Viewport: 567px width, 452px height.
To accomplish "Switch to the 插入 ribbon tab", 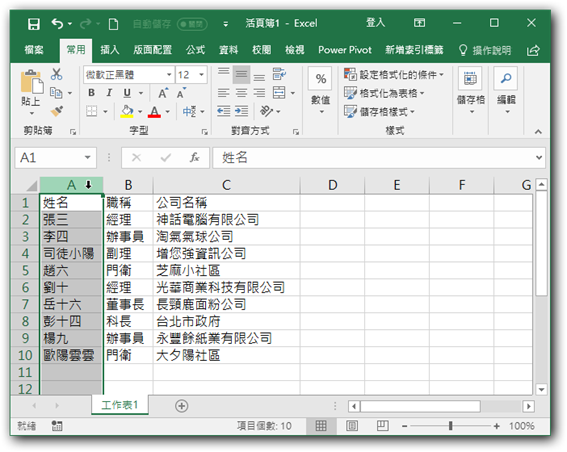I will pyautogui.click(x=110, y=50).
